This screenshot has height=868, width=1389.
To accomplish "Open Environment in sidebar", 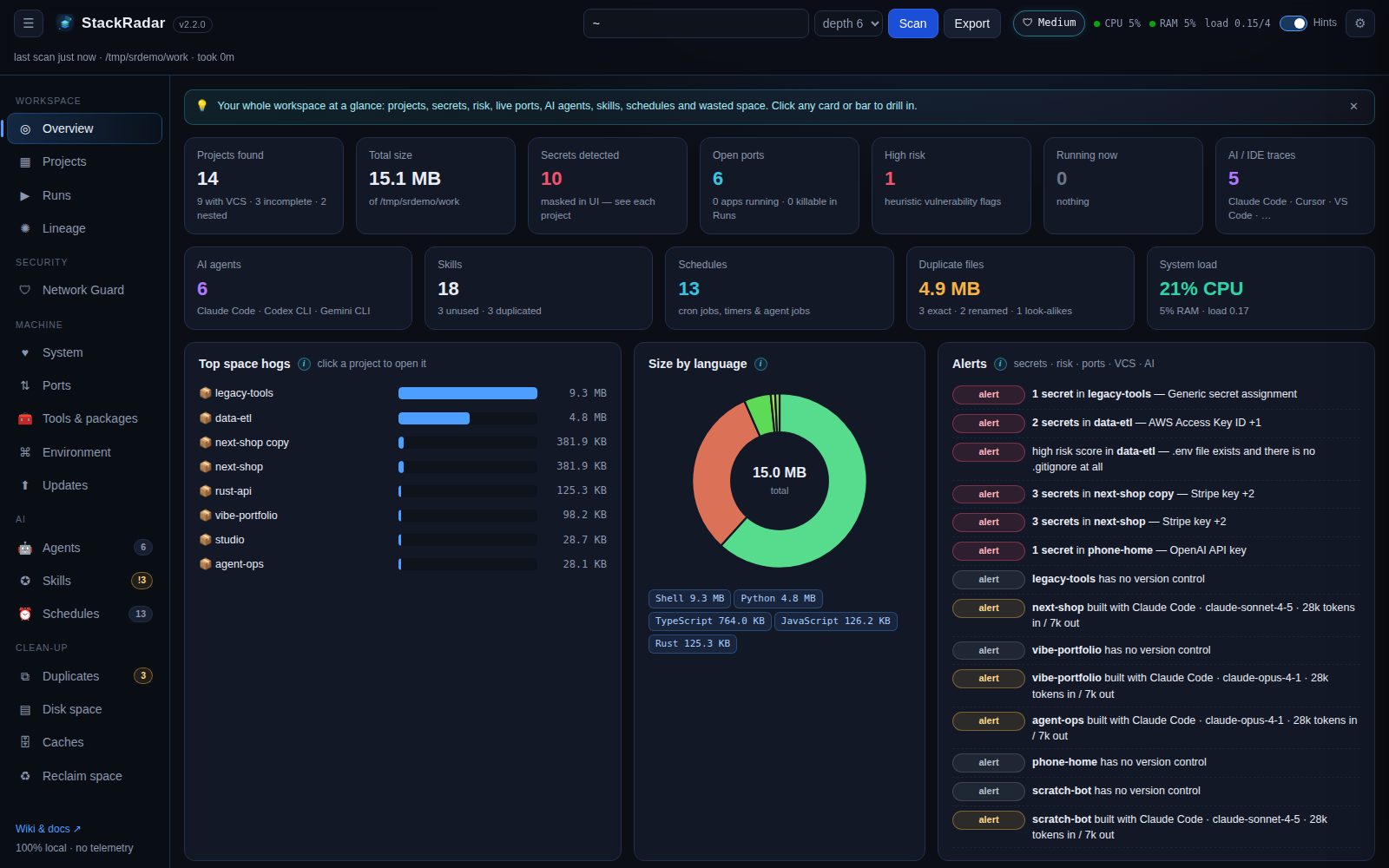I will click(84, 452).
